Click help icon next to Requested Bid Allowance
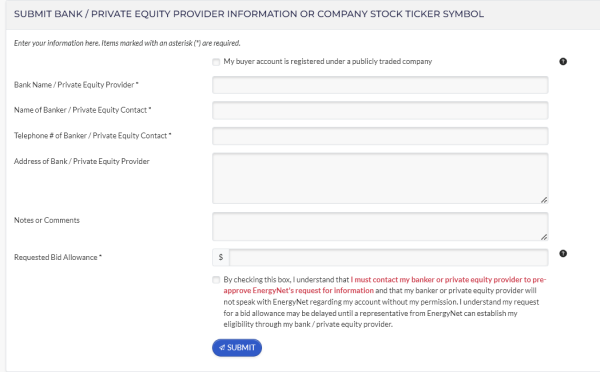 (x=563, y=253)
